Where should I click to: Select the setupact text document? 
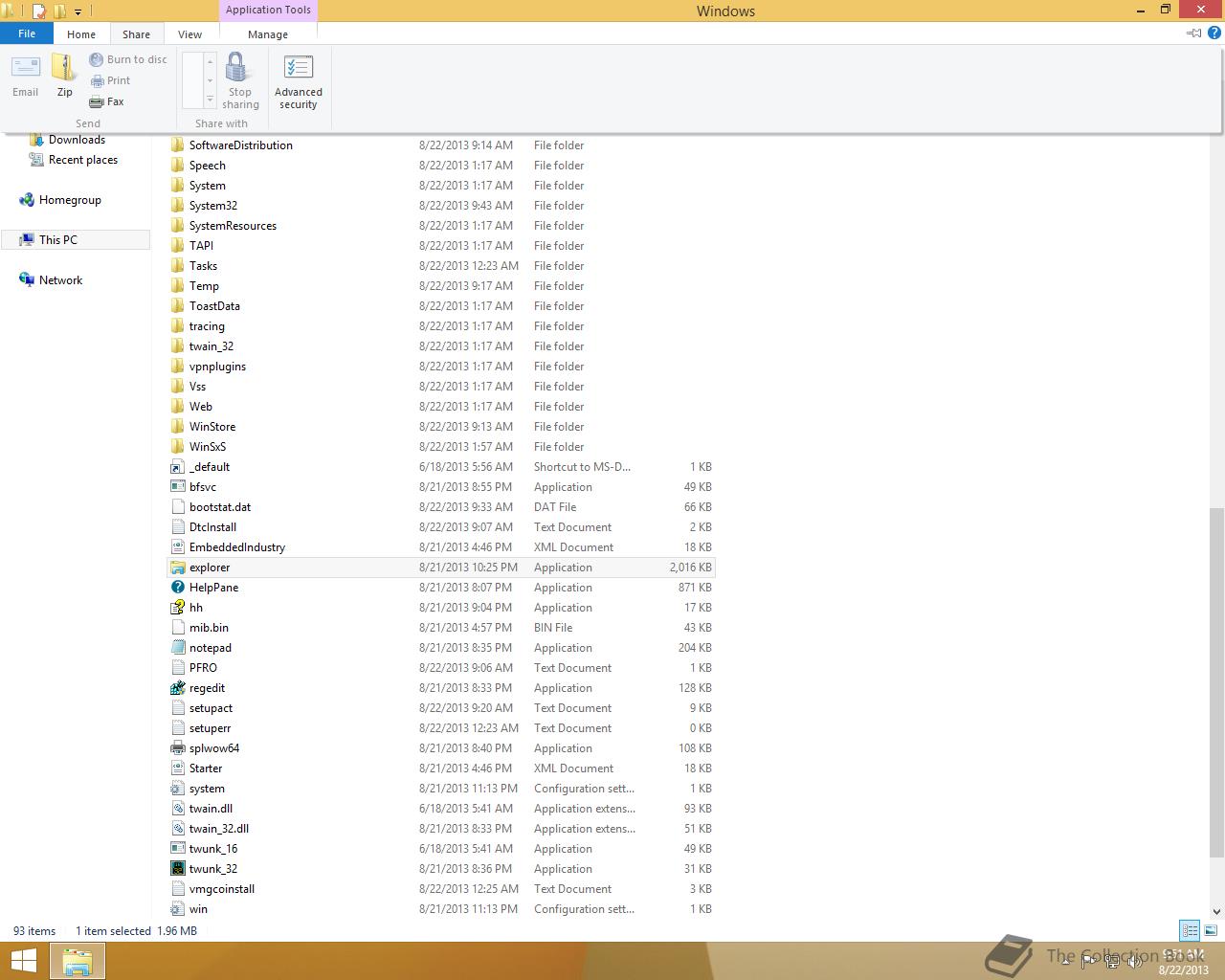(211, 708)
